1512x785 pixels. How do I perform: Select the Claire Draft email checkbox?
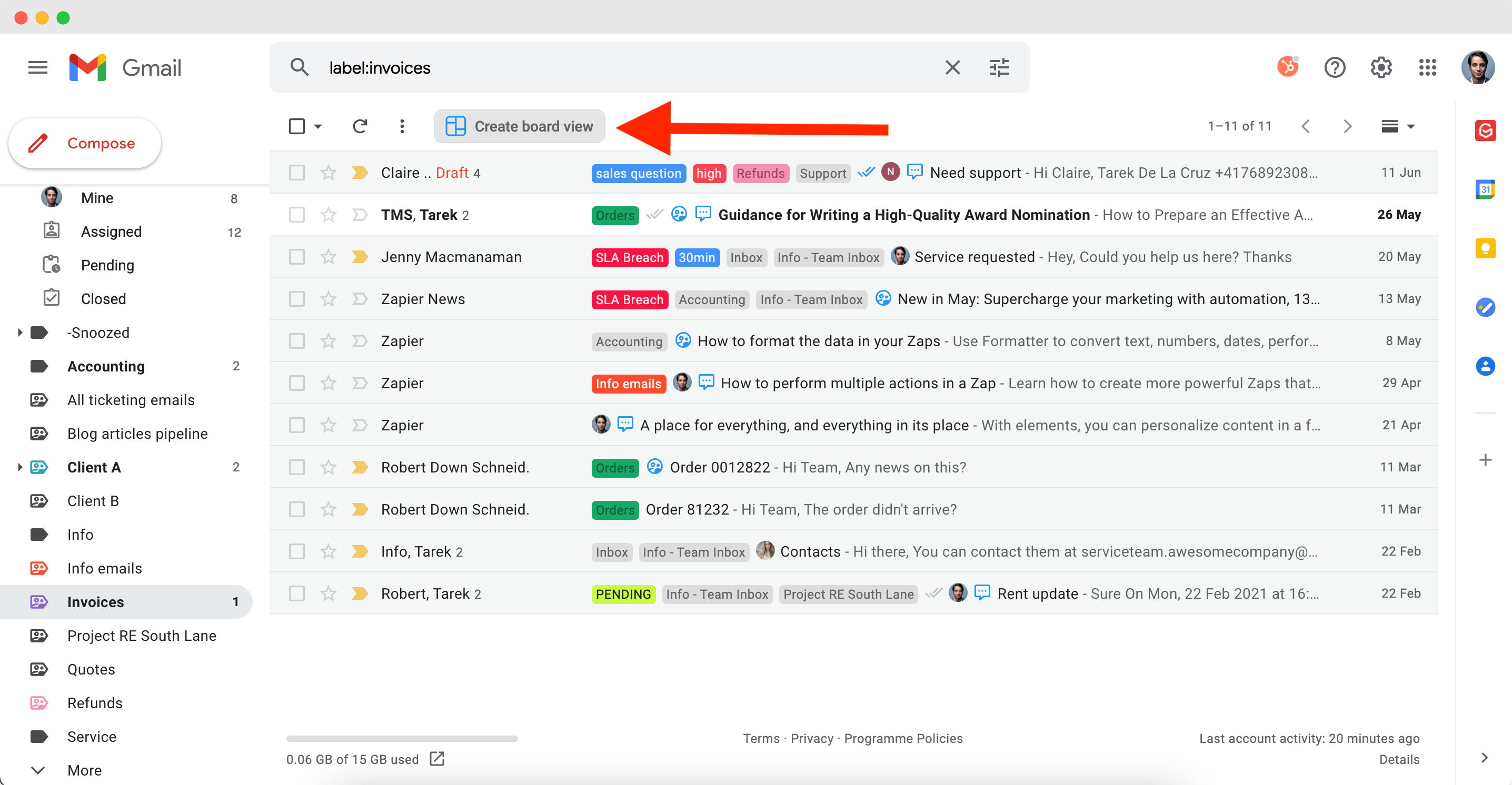297,173
